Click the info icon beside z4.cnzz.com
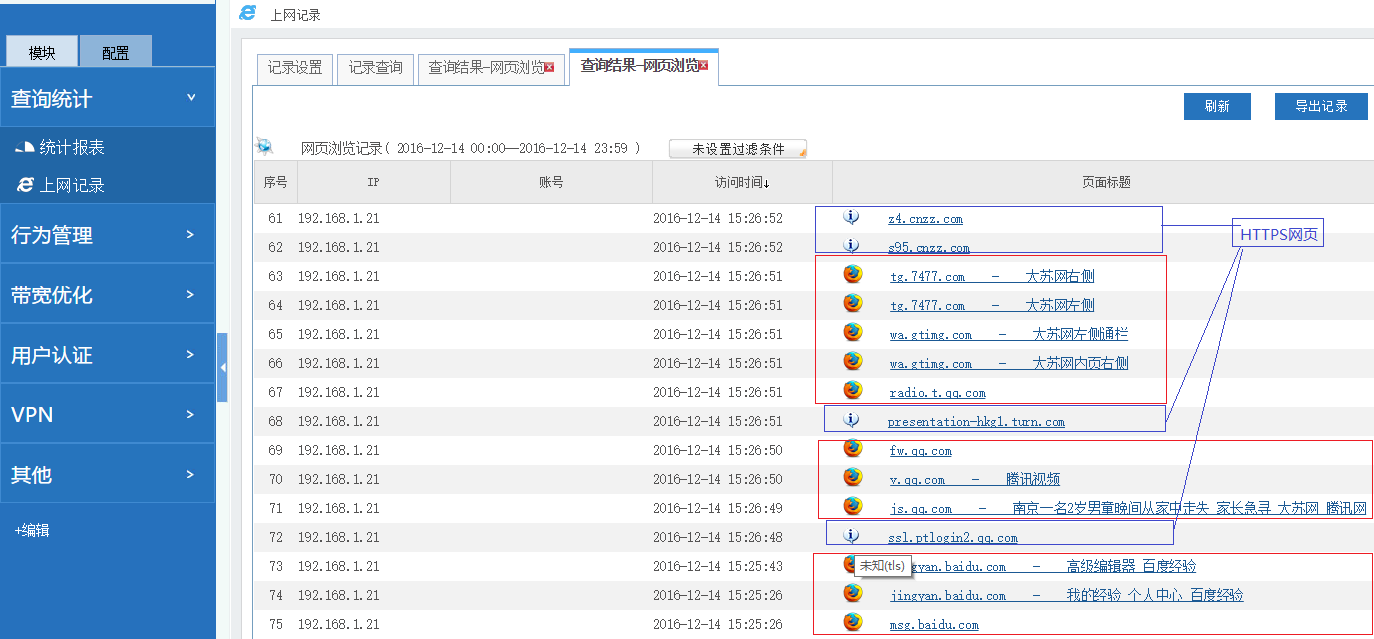The width and height of the screenshot is (1374, 639). coord(851,217)
